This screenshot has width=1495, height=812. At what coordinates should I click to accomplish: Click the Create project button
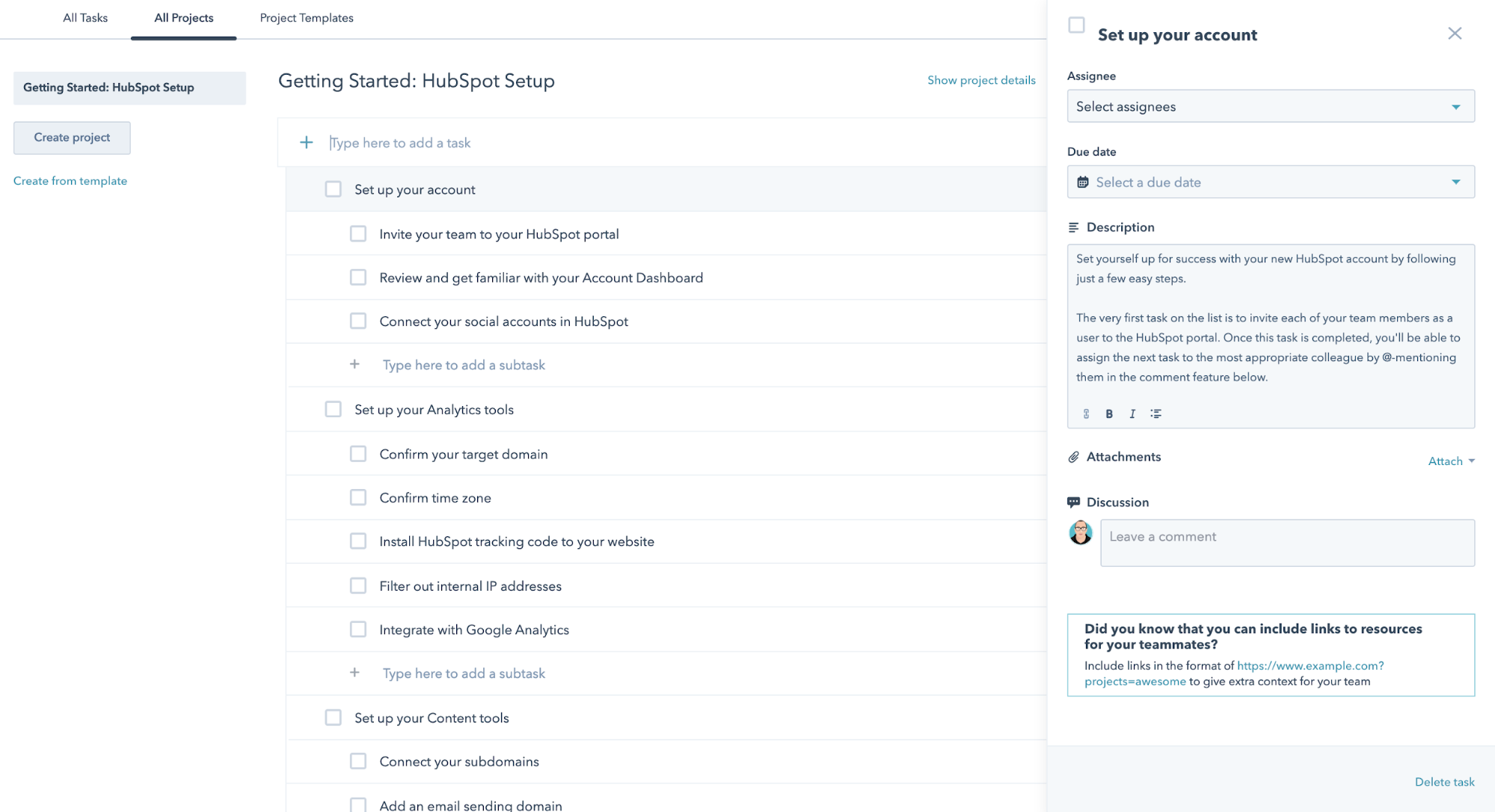(x=72, y=138)
